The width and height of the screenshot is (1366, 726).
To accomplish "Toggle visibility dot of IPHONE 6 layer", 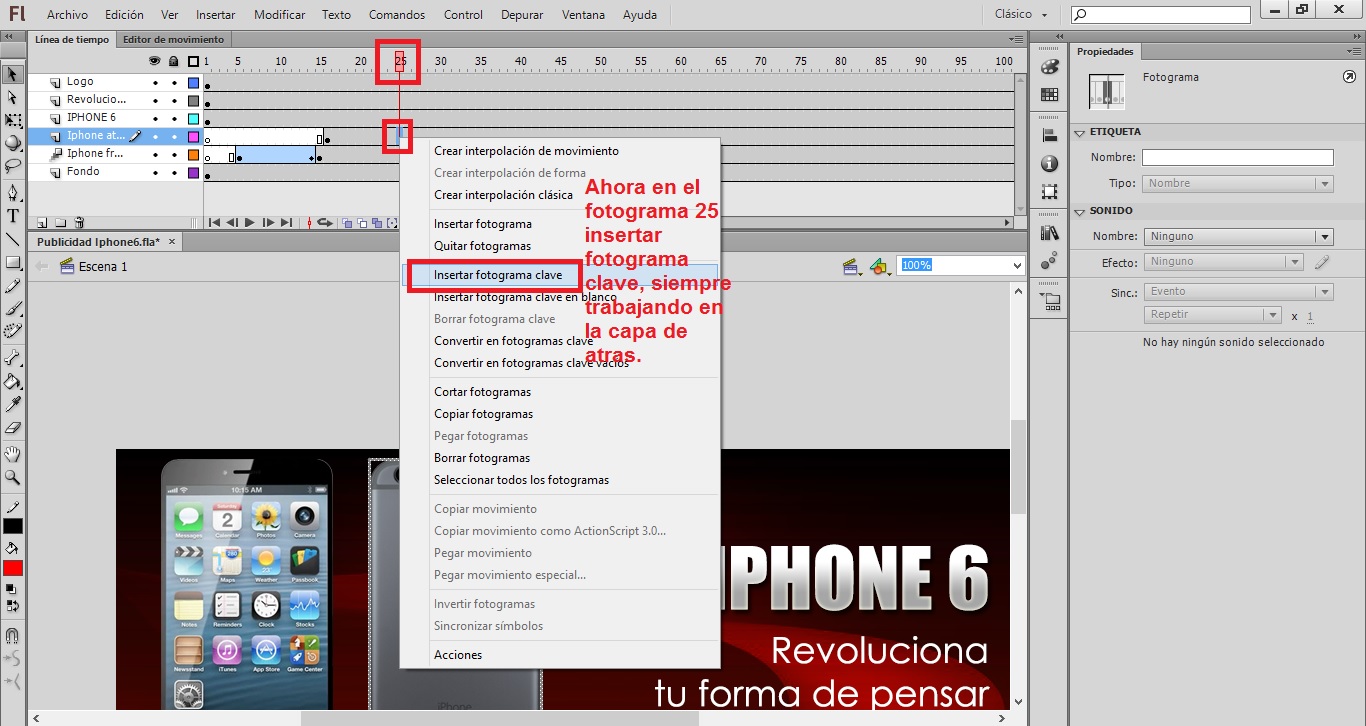I will tap(155, 118).
